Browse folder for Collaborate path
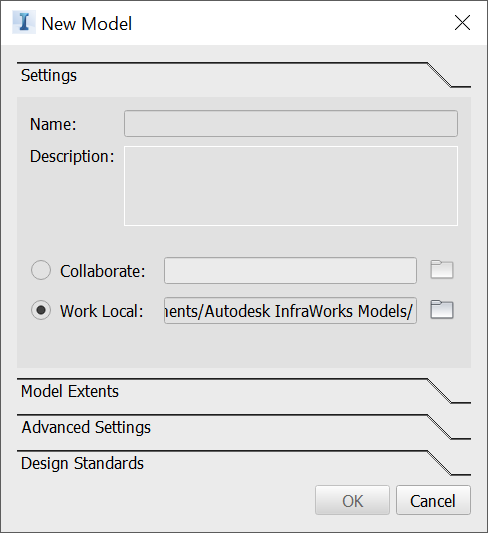 coord(442,270)
